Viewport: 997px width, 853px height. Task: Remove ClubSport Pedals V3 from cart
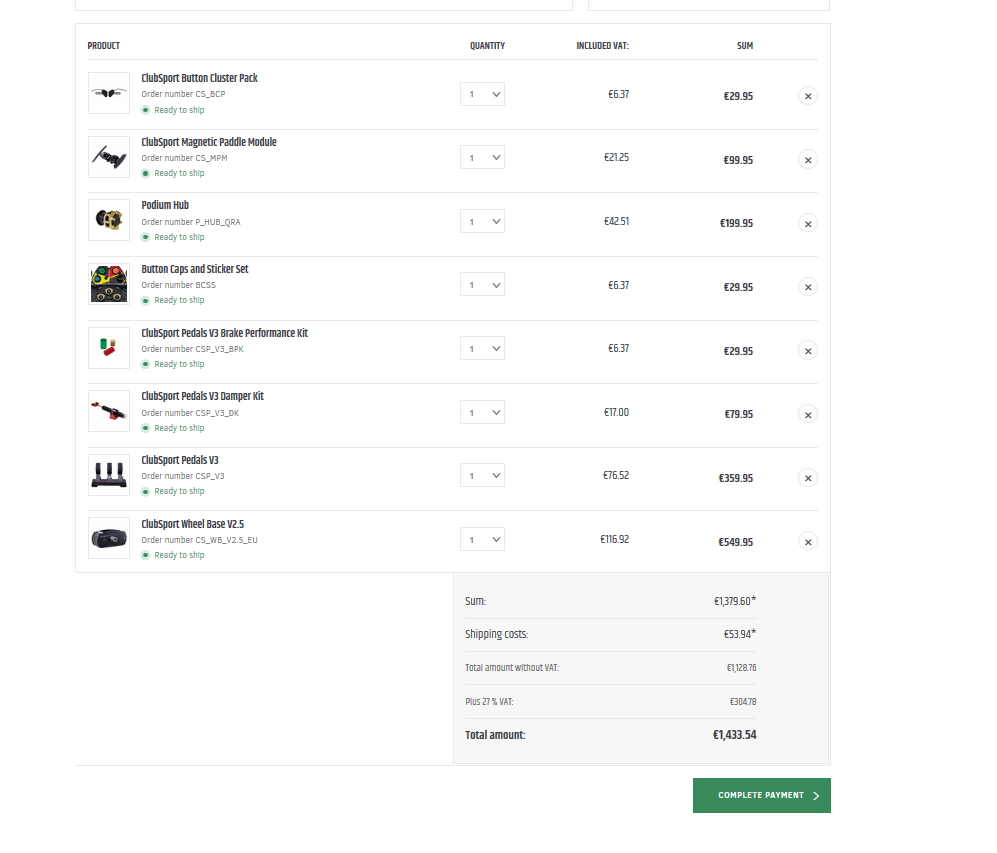[x=808, y=478]
